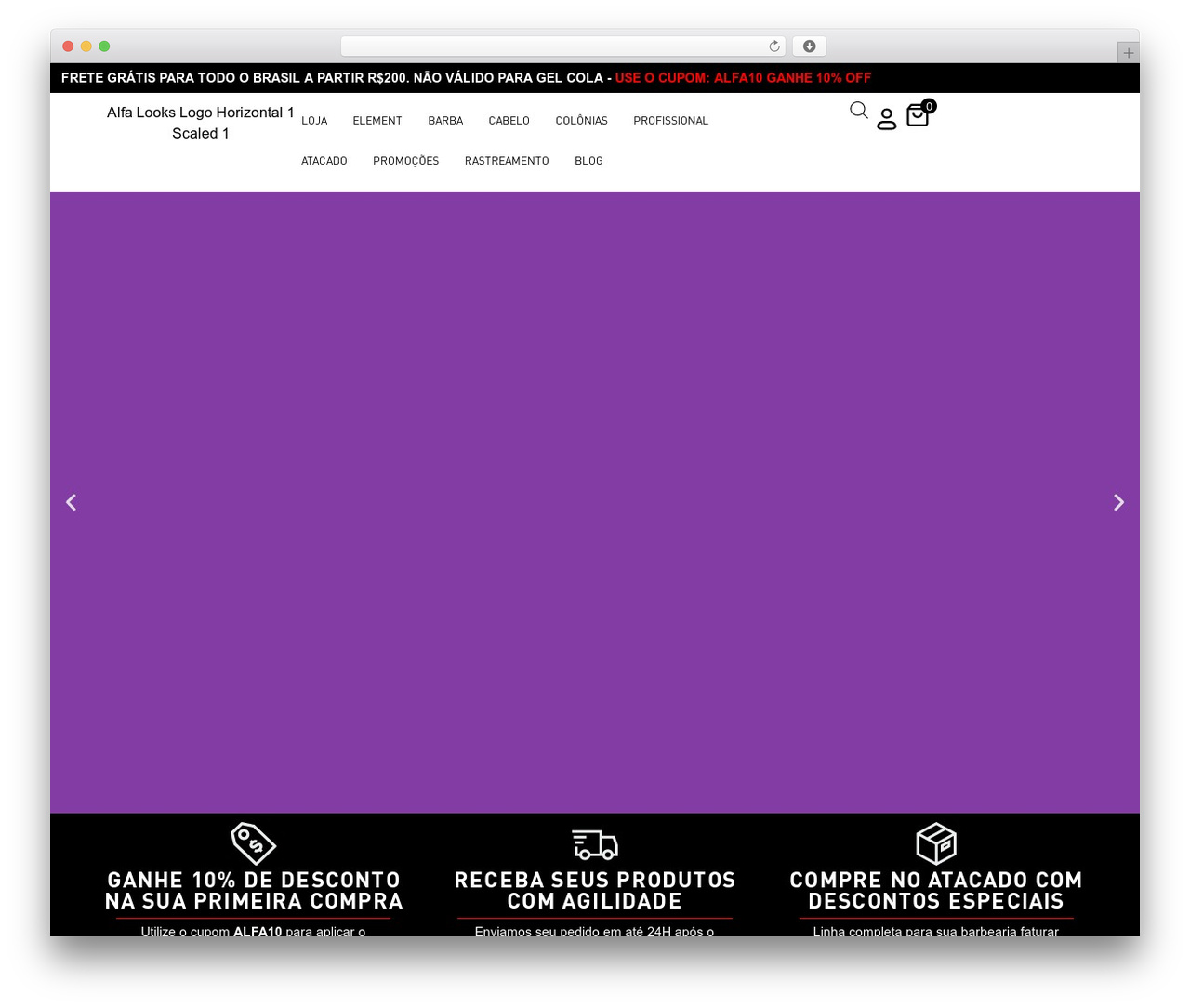This screenshot has height=1008, width=1190.
Task: Open the COLÔNIAS menu item
Action: [x=582, y=121]
